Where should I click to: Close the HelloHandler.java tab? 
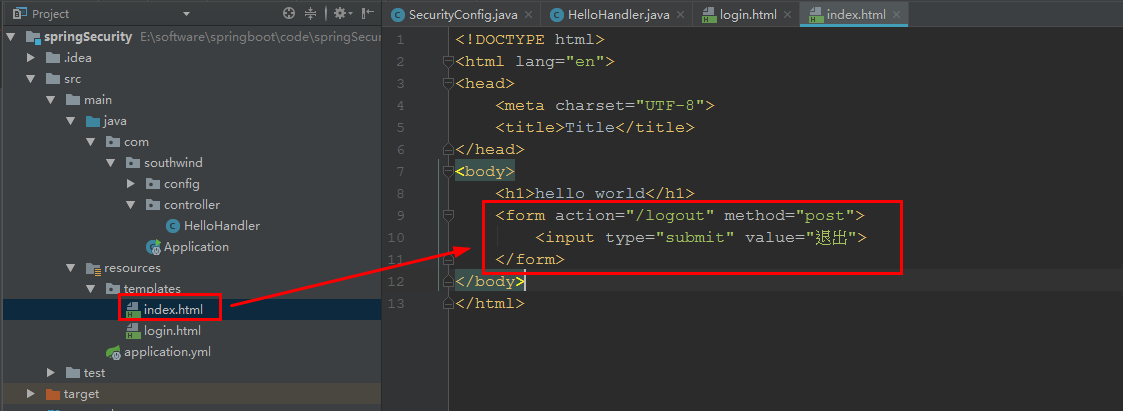(680, 14)
